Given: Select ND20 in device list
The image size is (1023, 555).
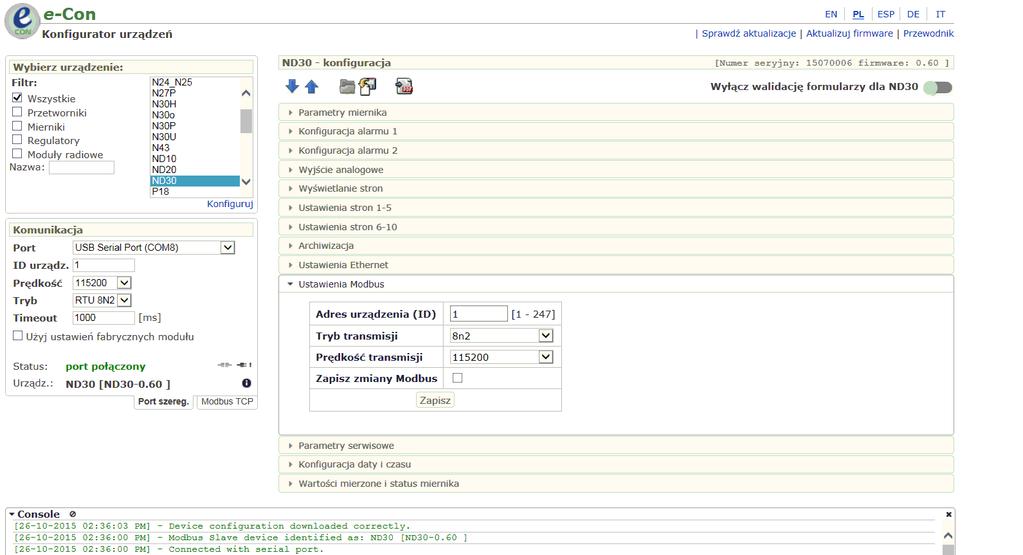Looking at the screenshot, I should [194, 170].
